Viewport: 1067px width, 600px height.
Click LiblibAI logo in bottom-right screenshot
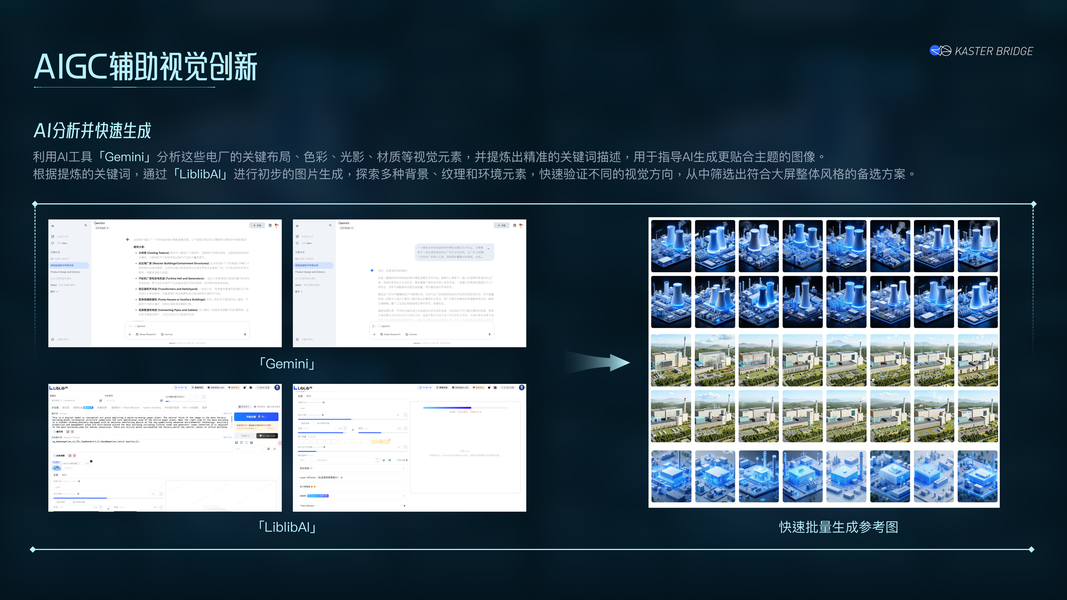303,388
